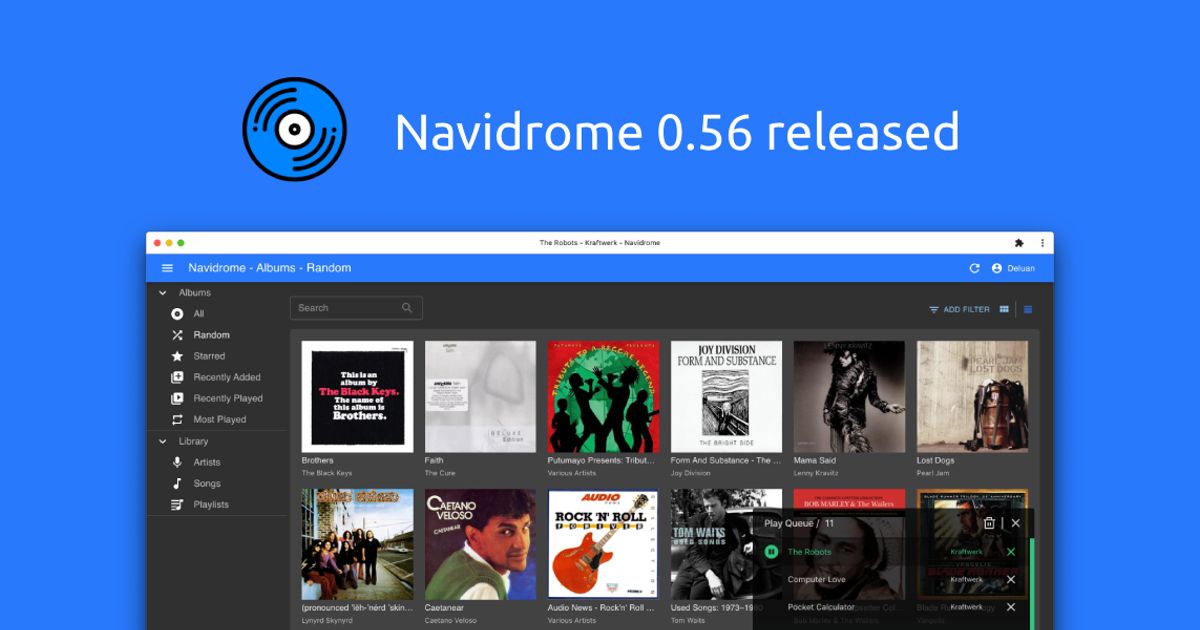Open Putumayo Presents tribute album cover
This screenshot has width=1200, height=630.
[603, 397]
